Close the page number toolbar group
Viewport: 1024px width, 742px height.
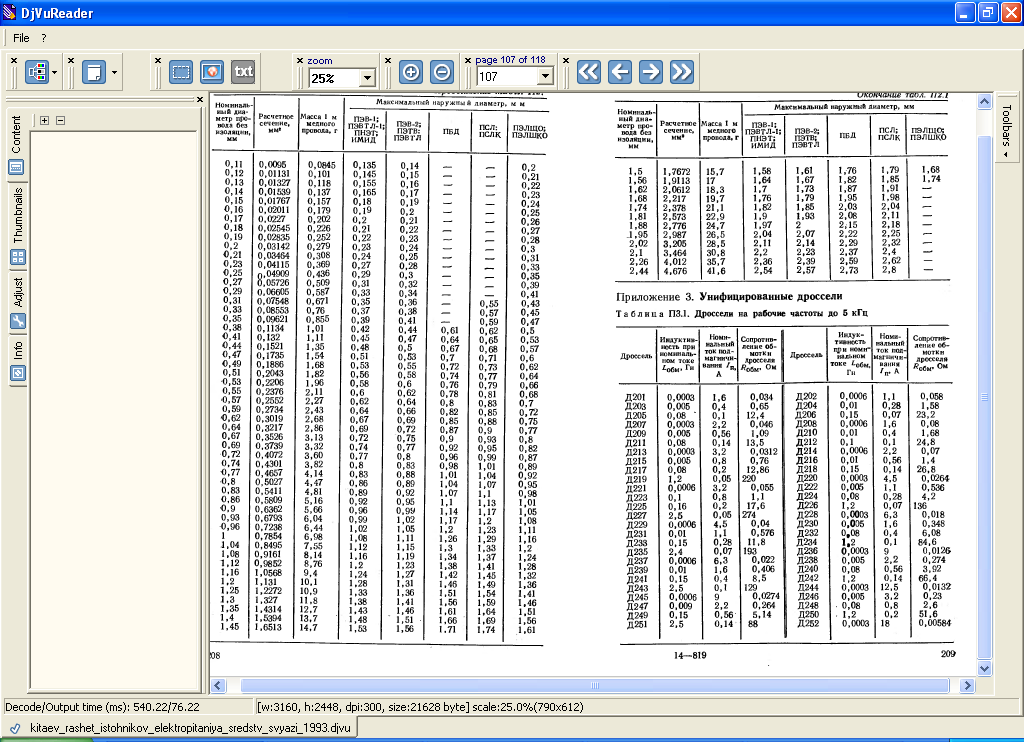468,60
